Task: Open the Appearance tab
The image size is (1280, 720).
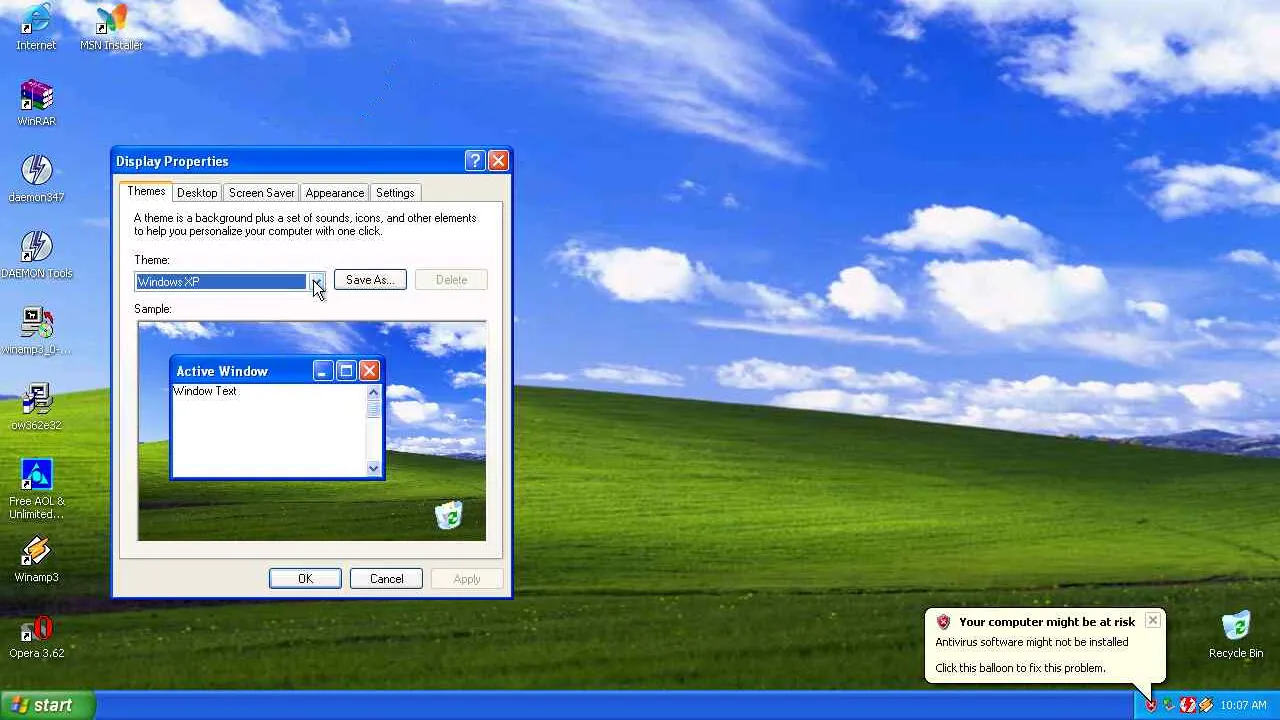Action: click(335, 193)
